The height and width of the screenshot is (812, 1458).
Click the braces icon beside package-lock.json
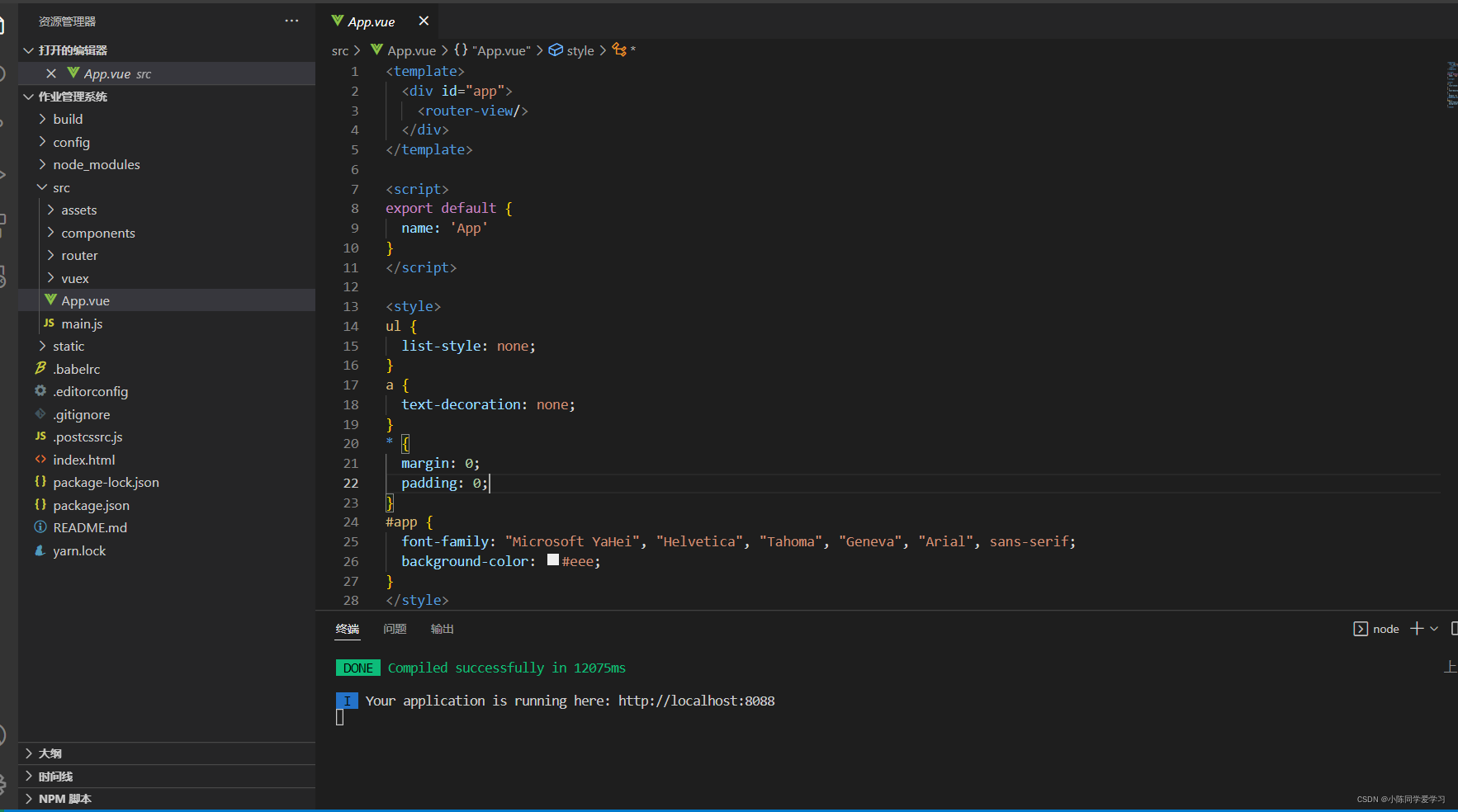coord(40,481)
